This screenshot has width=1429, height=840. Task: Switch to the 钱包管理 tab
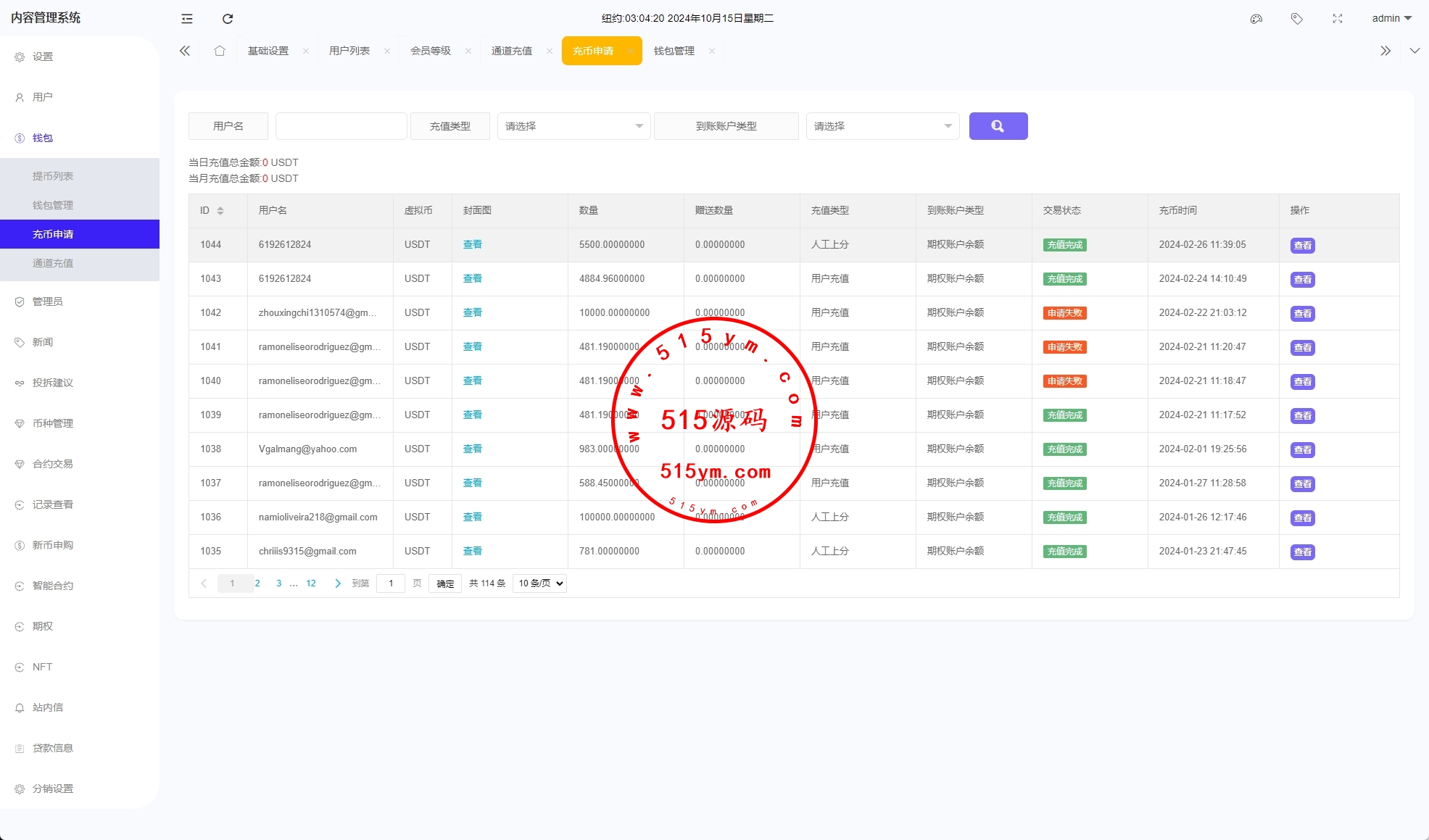[674, 51]
